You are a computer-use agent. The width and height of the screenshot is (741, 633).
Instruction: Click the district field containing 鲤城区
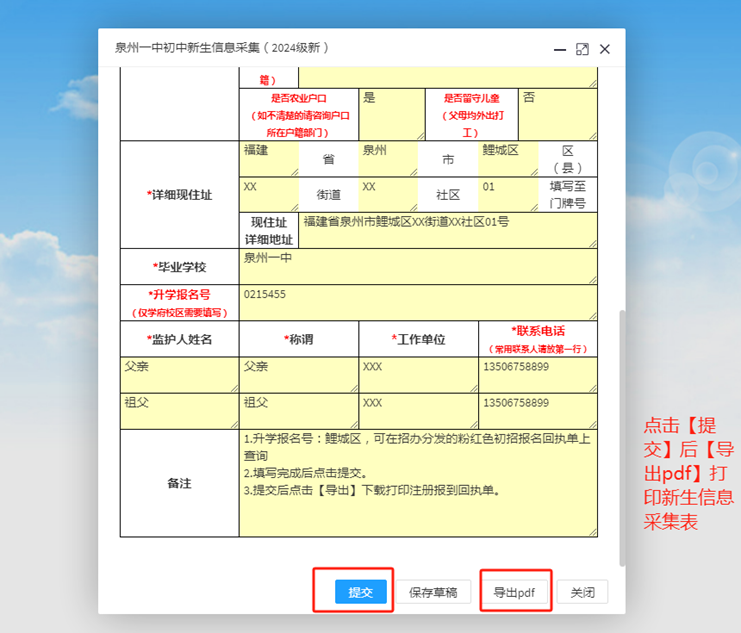coord(507,158)
